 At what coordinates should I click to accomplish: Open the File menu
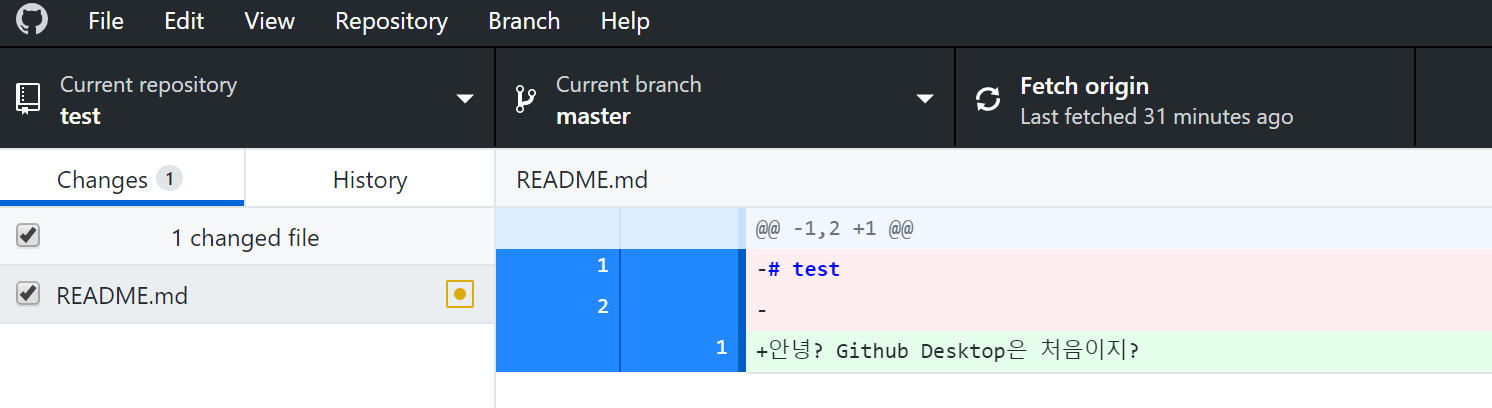tap(106, 21)
